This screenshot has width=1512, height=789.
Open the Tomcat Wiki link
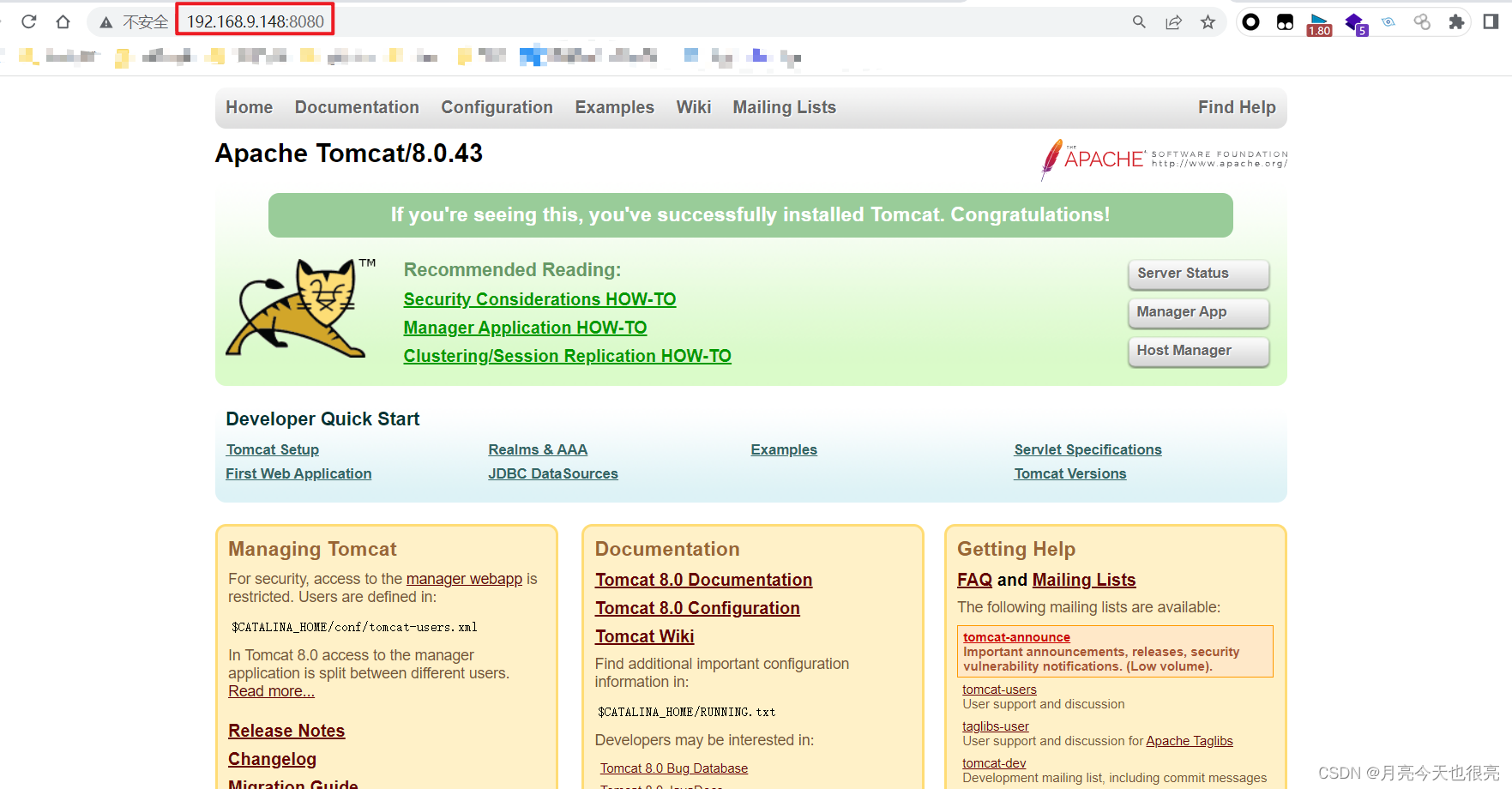(x=644, y=636)
